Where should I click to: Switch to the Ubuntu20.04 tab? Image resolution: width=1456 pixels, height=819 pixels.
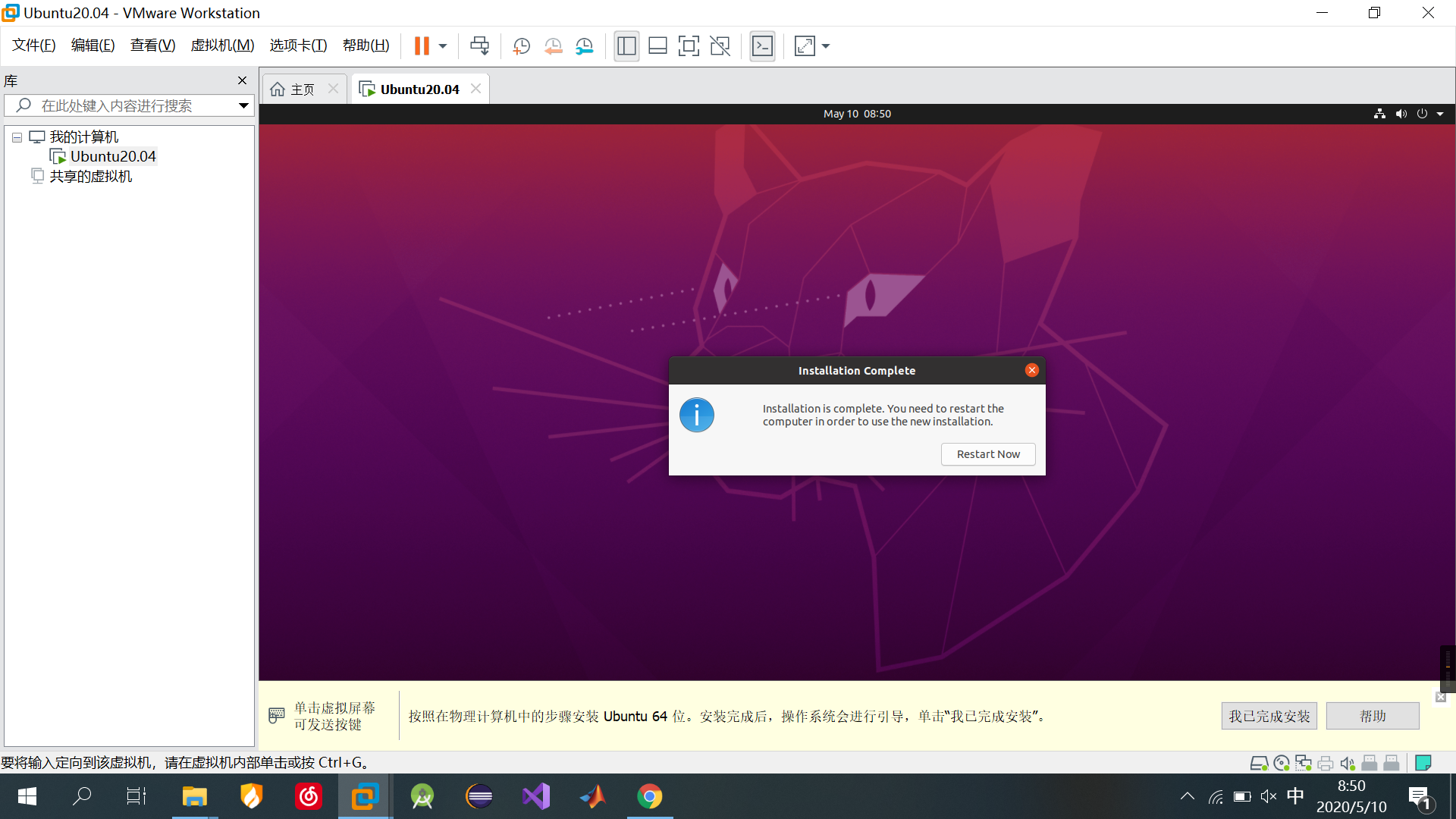tap(410, 89)
